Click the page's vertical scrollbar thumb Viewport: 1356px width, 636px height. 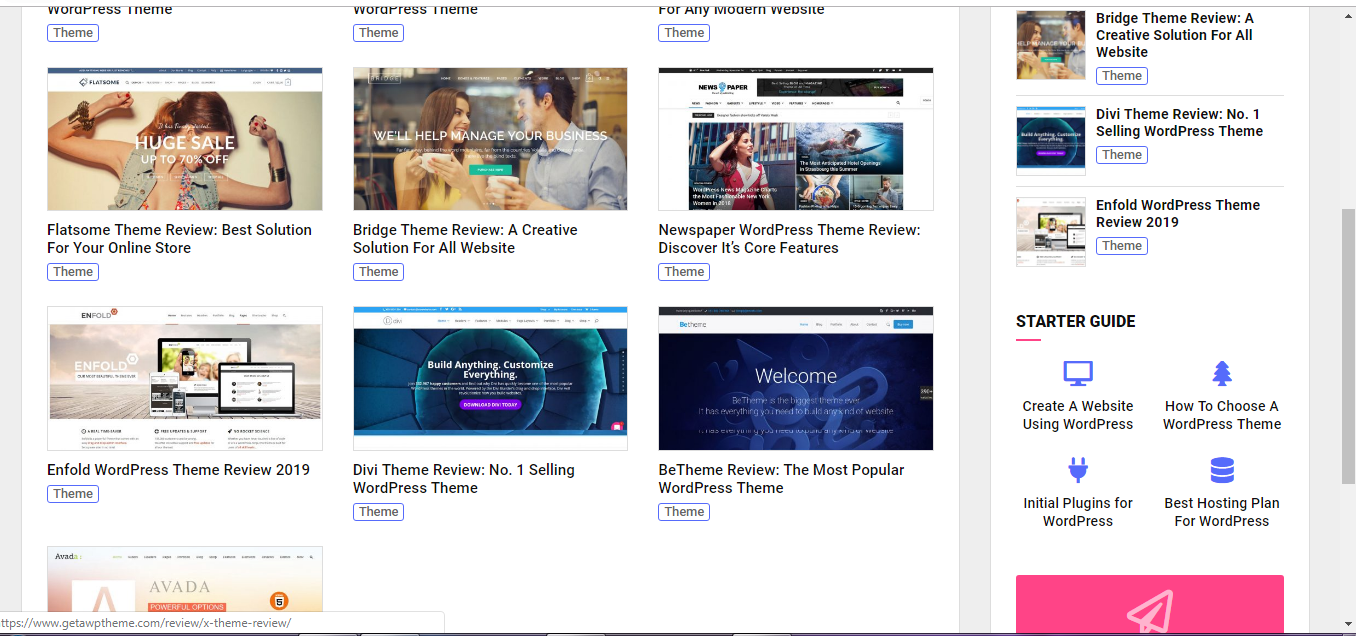1347,345
